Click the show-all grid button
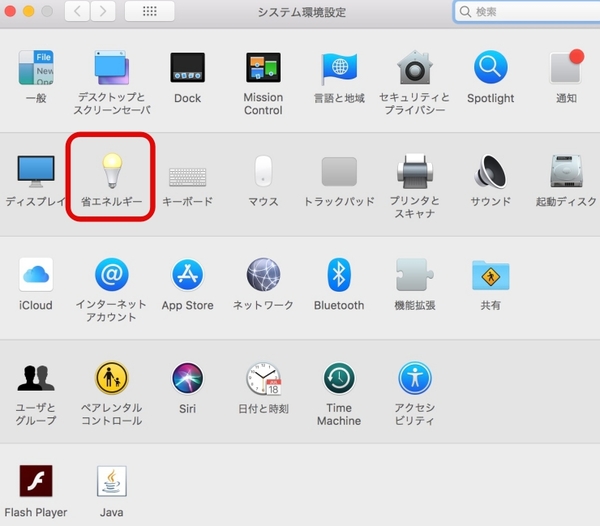Viewport: 600px width, 526px height. (150, 11)
